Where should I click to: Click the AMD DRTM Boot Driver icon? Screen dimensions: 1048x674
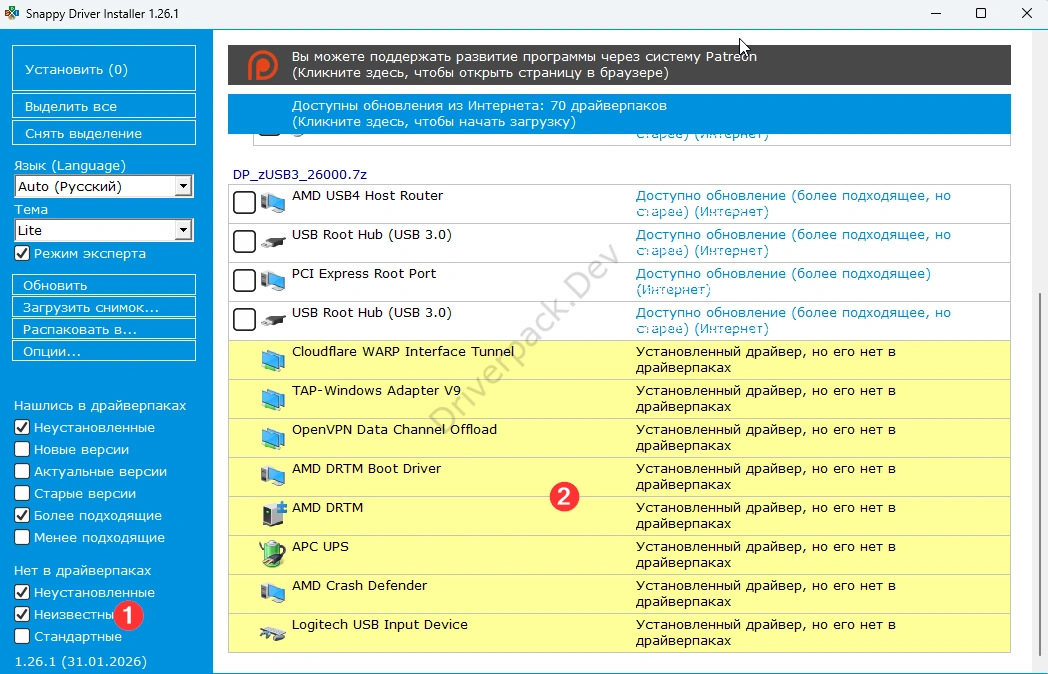click(x=273, y=476)
